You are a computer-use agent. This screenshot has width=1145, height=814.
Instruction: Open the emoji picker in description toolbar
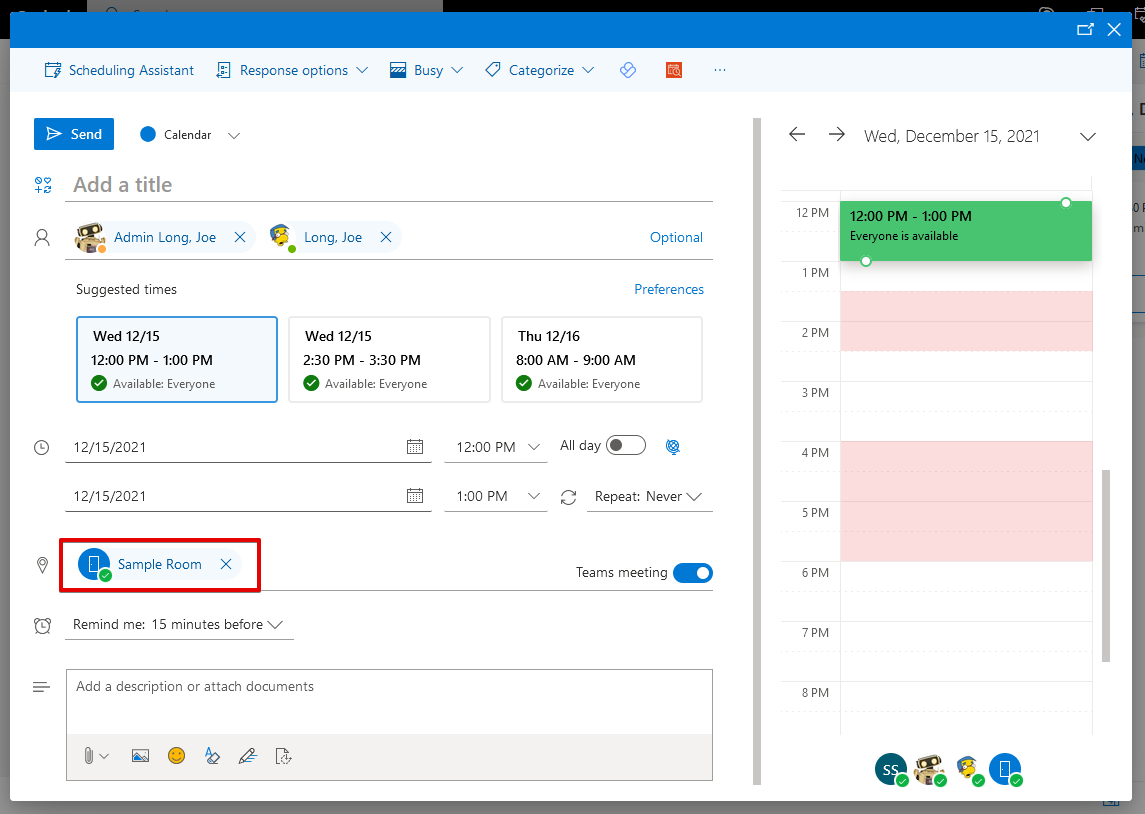177,756
